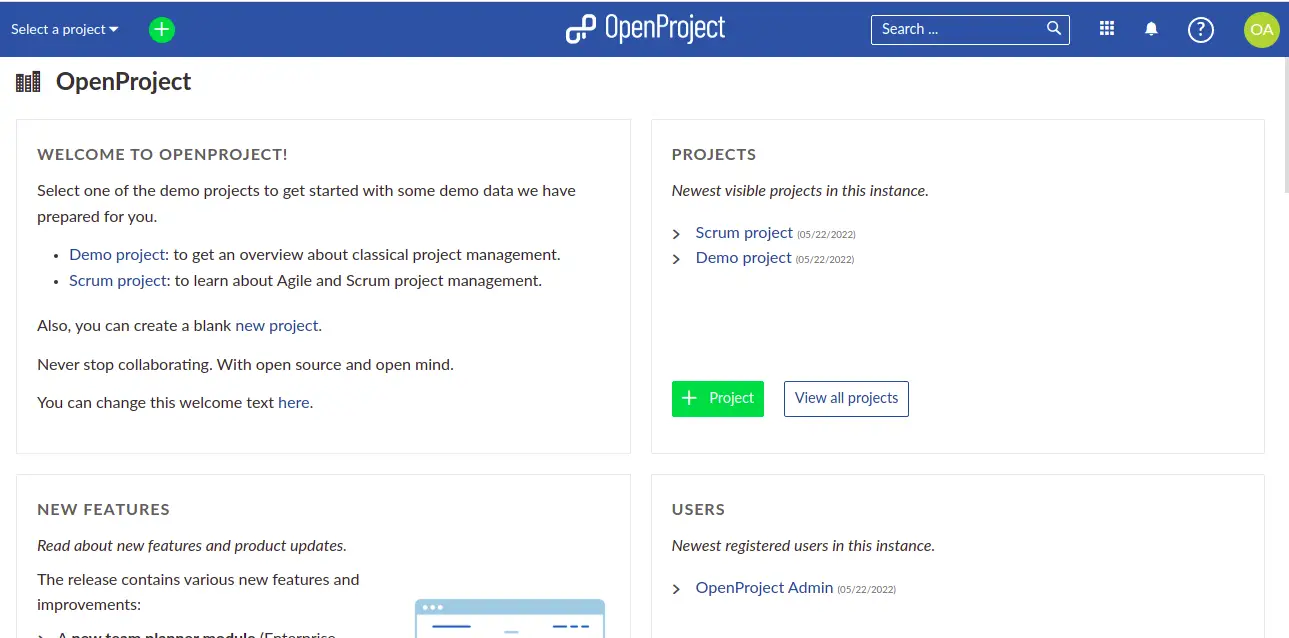
Task: Click the search magnifier icon
Action: click(1054, 29)
